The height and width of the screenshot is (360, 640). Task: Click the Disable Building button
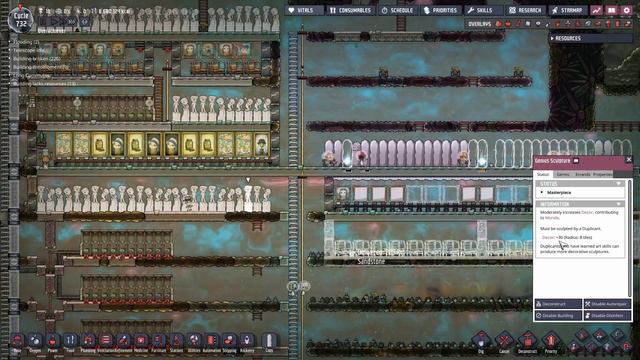tap(558, 316)
